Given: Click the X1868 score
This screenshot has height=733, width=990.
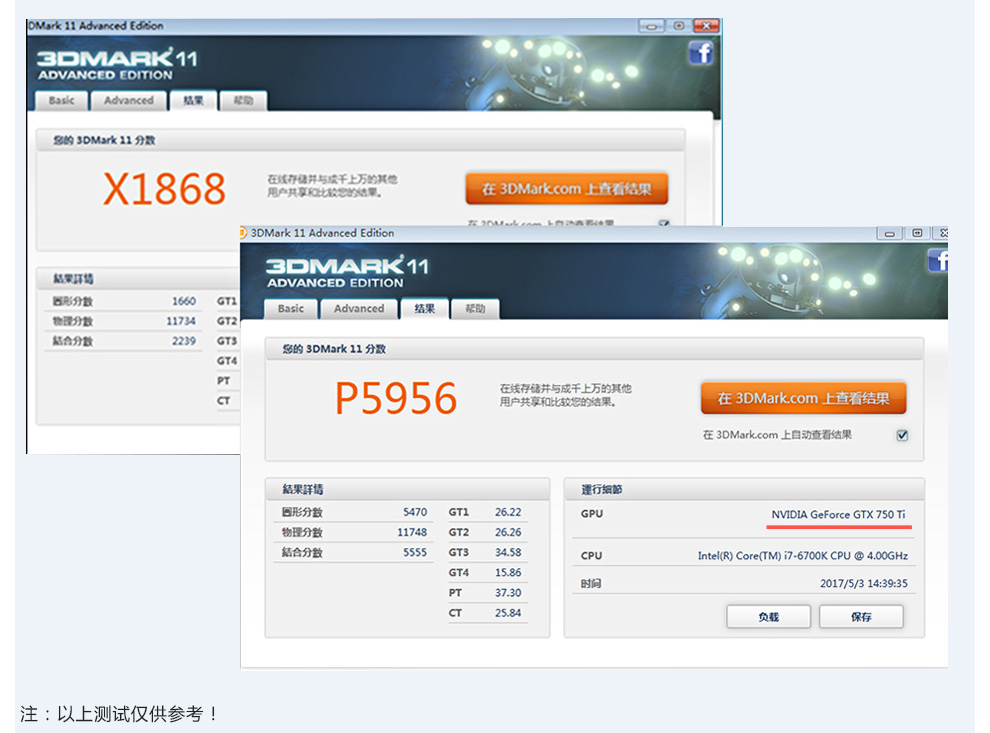Looking at the screenshot, I should point(164,189).
